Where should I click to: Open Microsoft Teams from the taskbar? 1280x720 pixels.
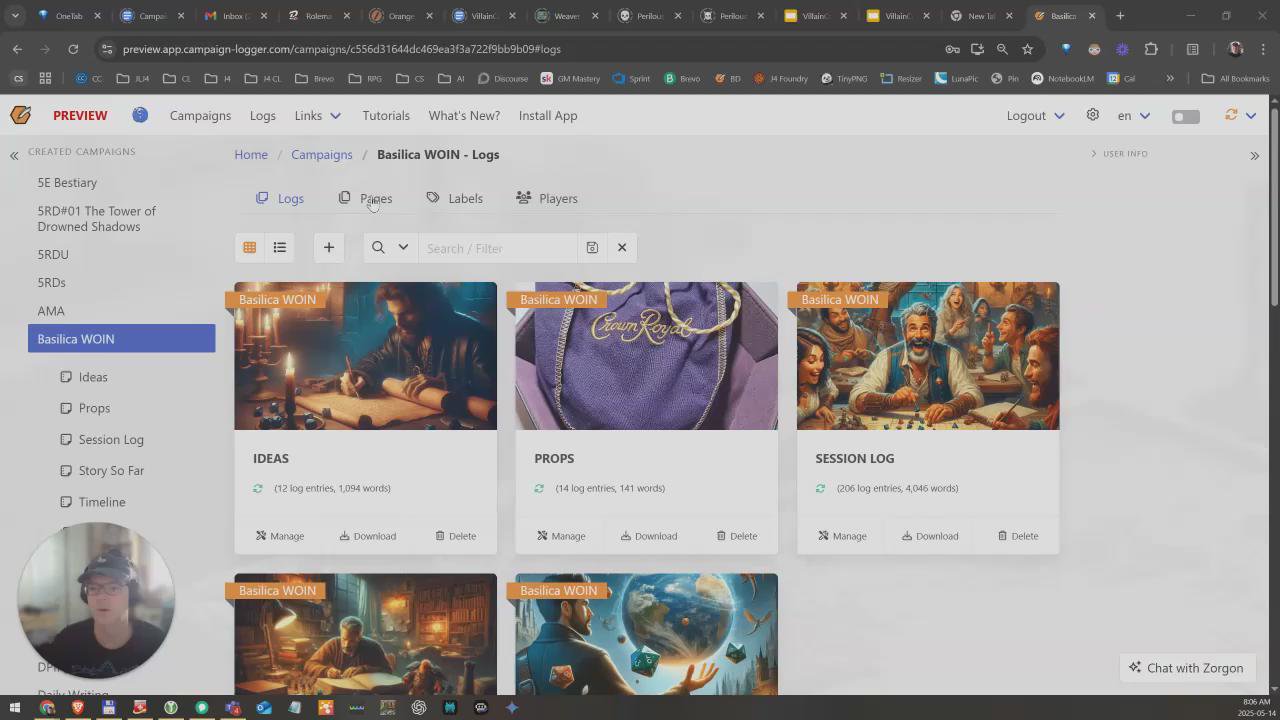pos(233,707)
